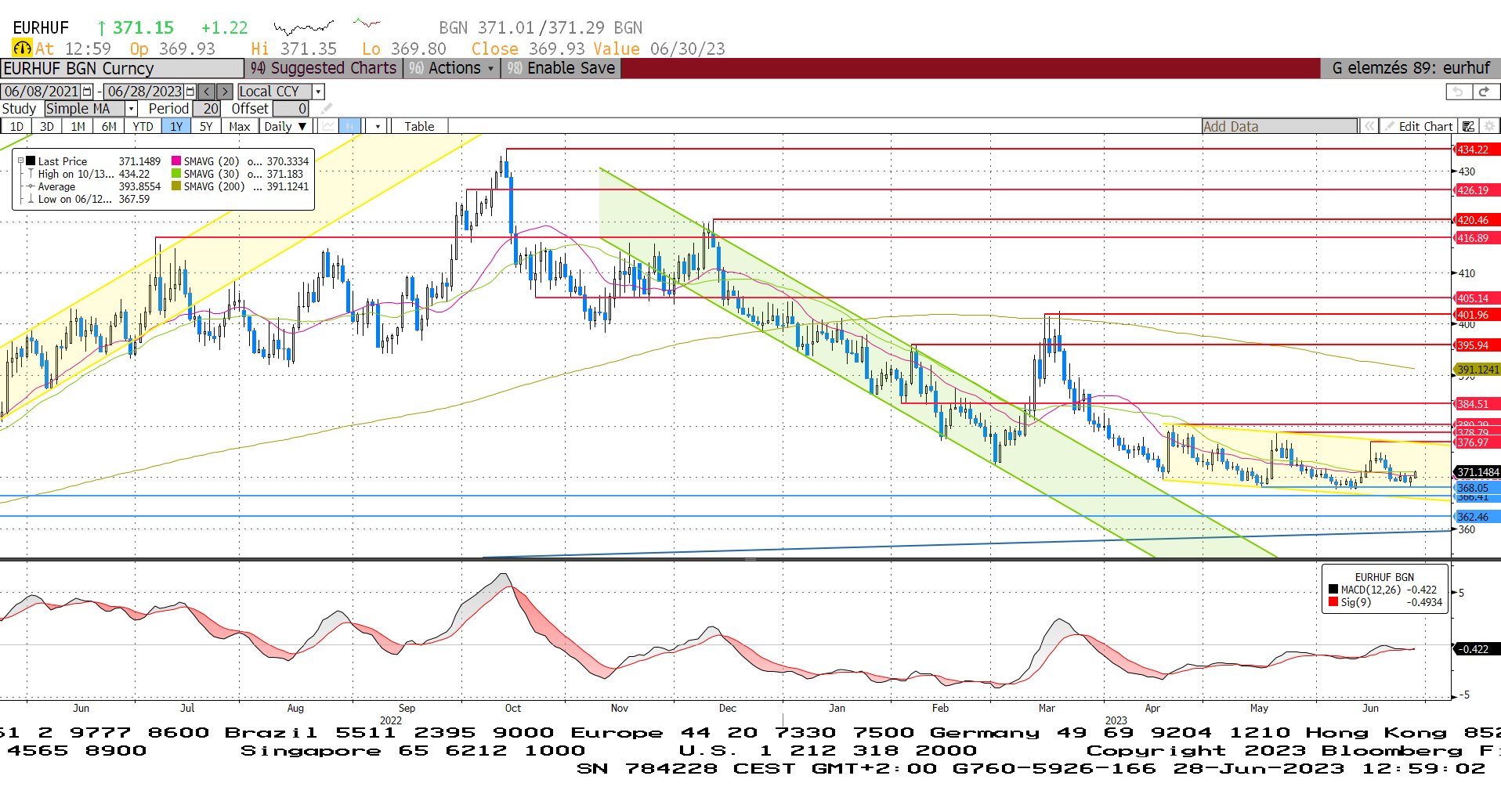Click the 434.22 red price level label
This screenshot has height=812, width=1501.
(1476, 150)
